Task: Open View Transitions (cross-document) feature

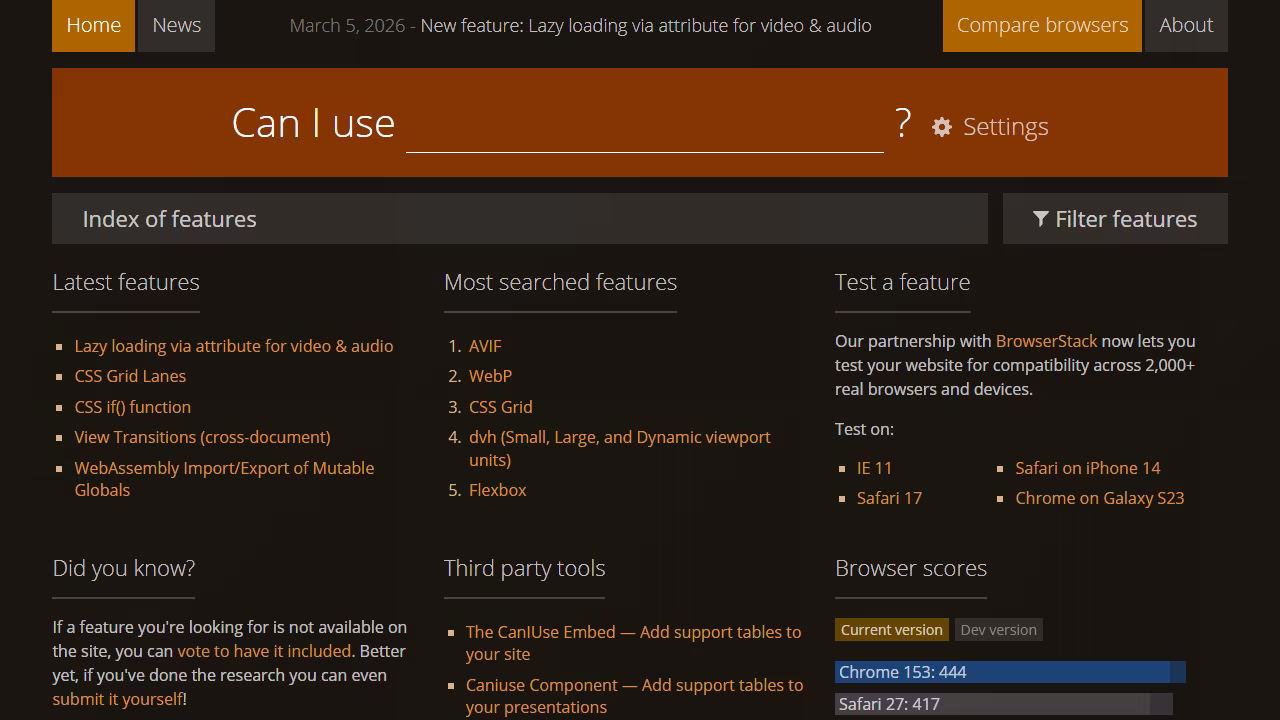Action: click(203, 437)
